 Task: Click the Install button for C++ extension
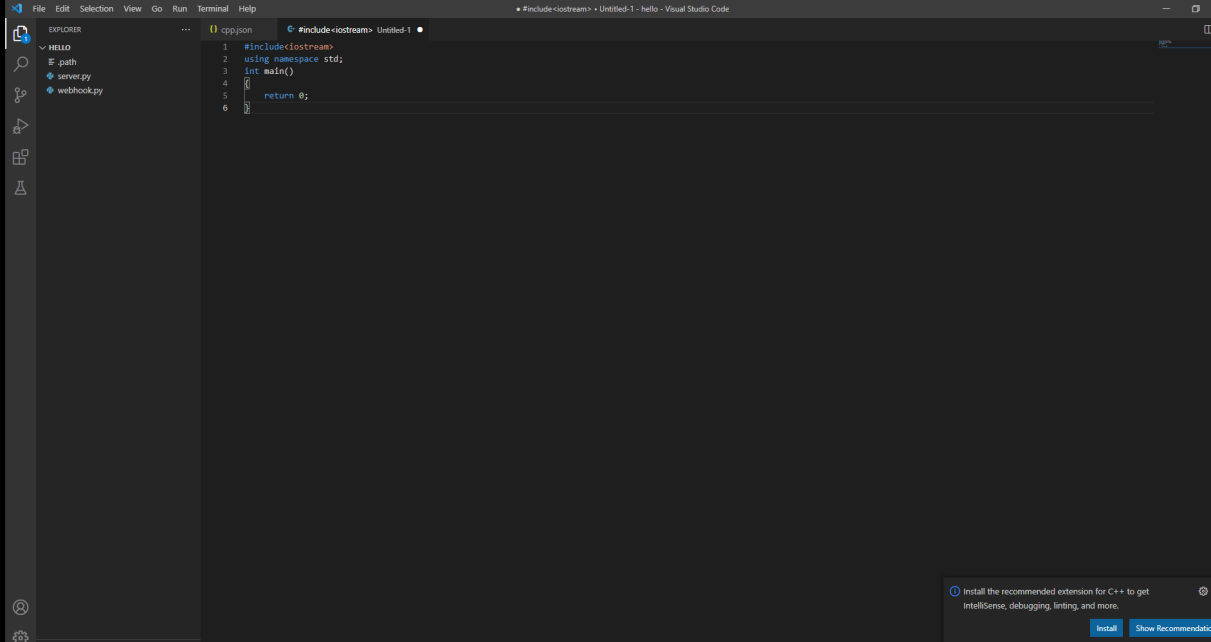point(1106,627)
